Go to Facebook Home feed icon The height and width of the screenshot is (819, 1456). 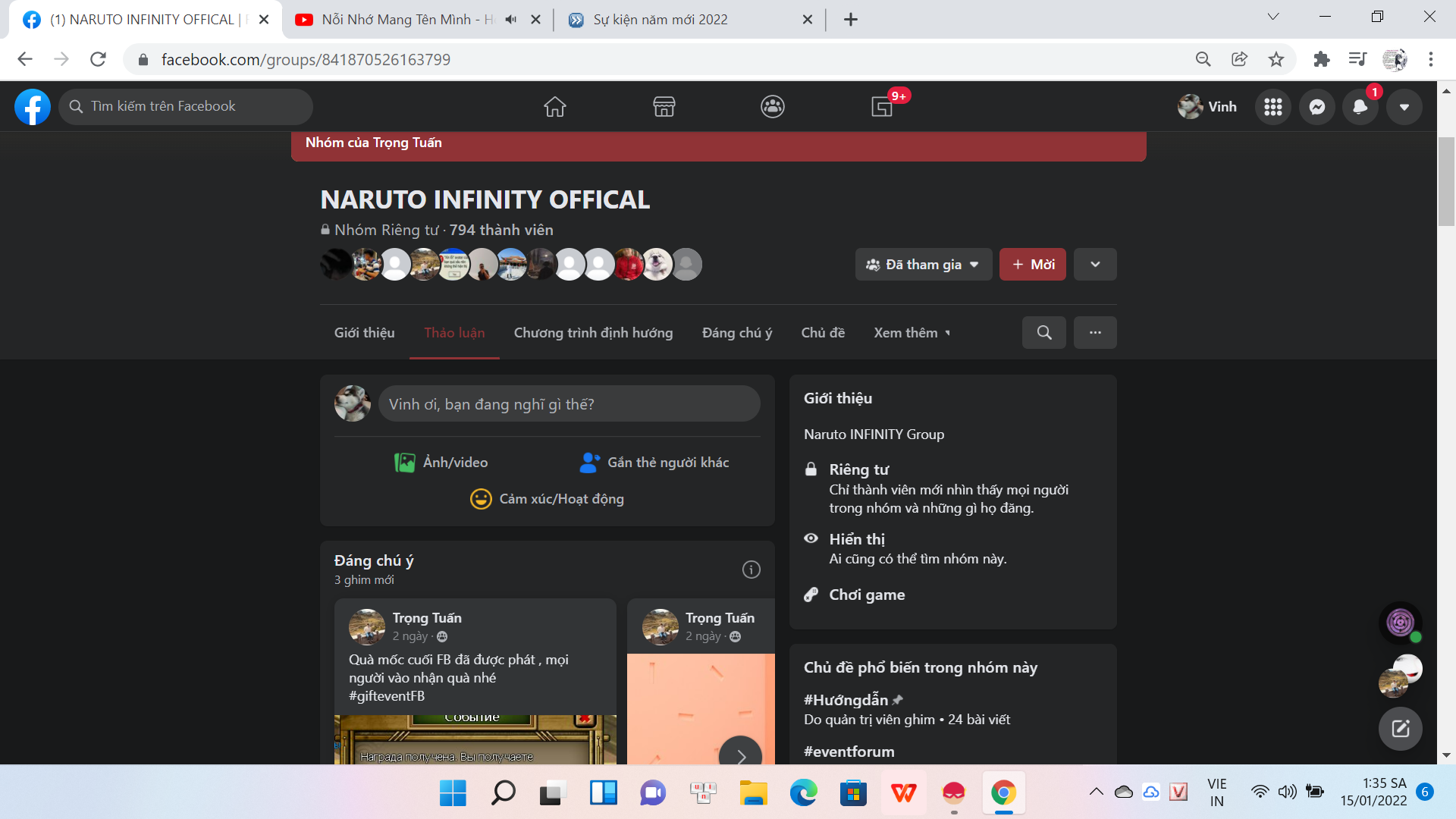pos(555,107)
